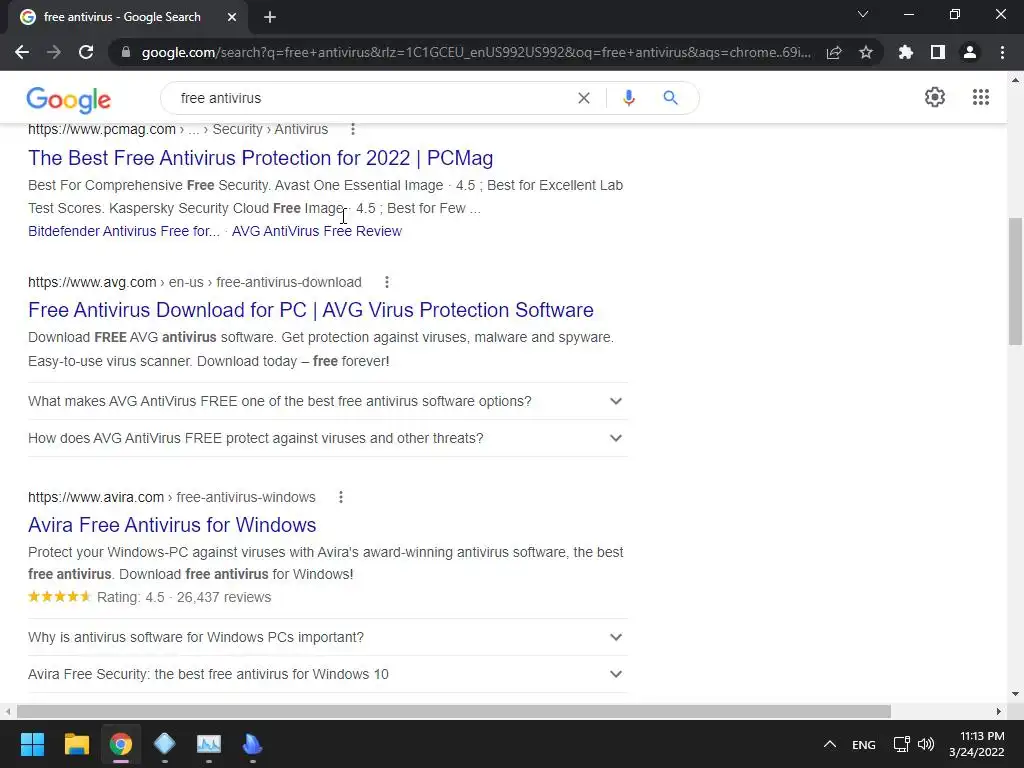Screen dimensions: 1024x768
Task: Open more options for avg.com result
Action: tap(387, 282)
